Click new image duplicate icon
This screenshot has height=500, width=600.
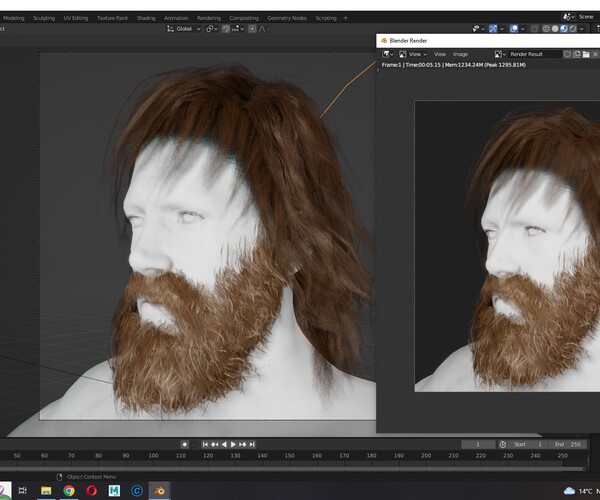tap(577, 54)
